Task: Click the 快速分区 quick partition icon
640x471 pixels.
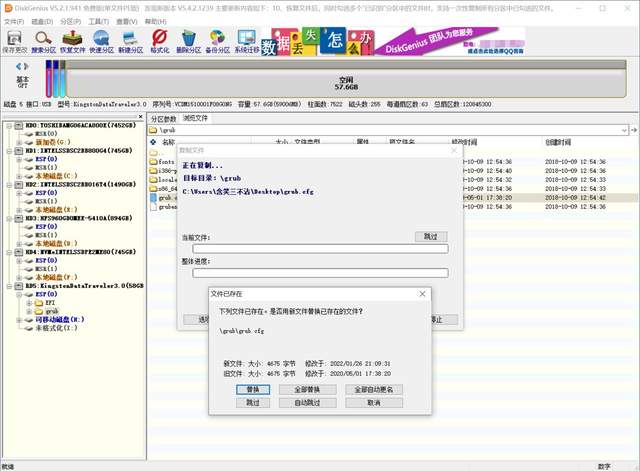Action: [101, 42]
